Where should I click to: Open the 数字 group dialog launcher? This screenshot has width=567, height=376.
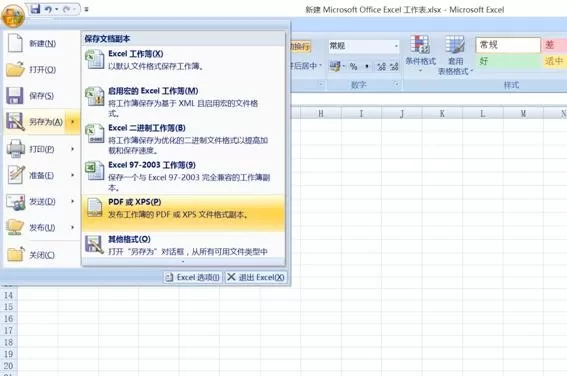click(396, 85)
